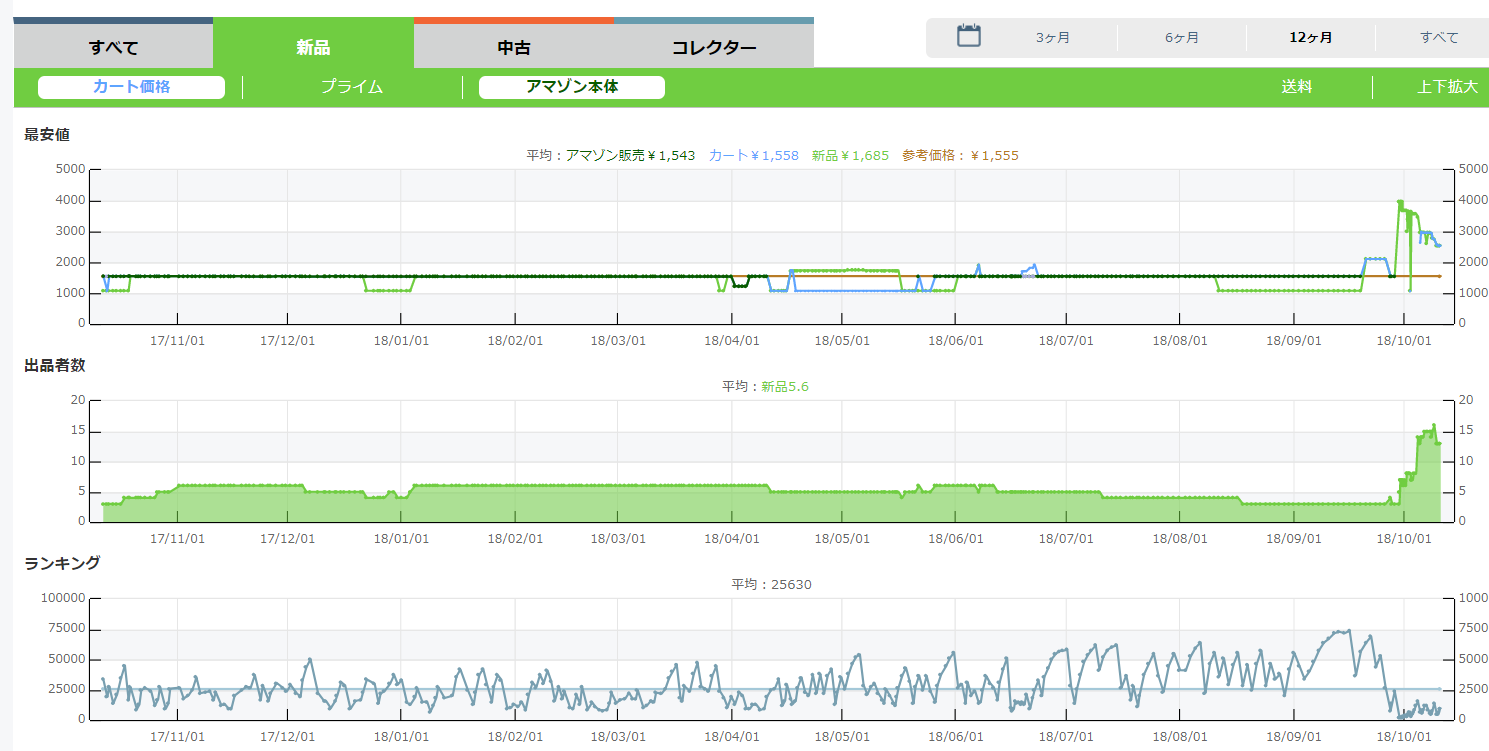Toggle the カート価格 price line

click(x=131, y=87)
